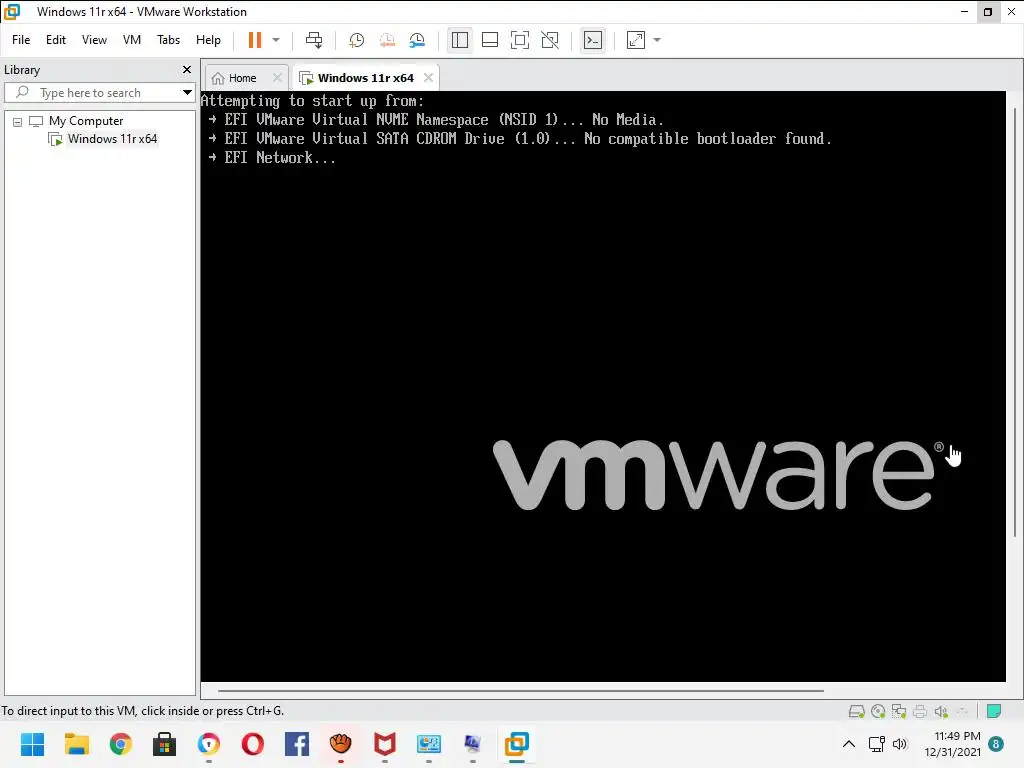The height and width of the screenshot is (768, 1024).
Task: Select My Computer in the library
Action: 86,121
